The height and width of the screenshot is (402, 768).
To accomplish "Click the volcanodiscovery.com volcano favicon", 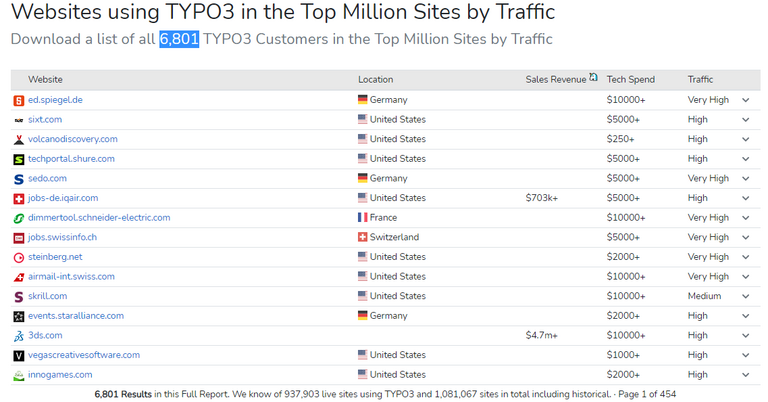I will [19, 140].
